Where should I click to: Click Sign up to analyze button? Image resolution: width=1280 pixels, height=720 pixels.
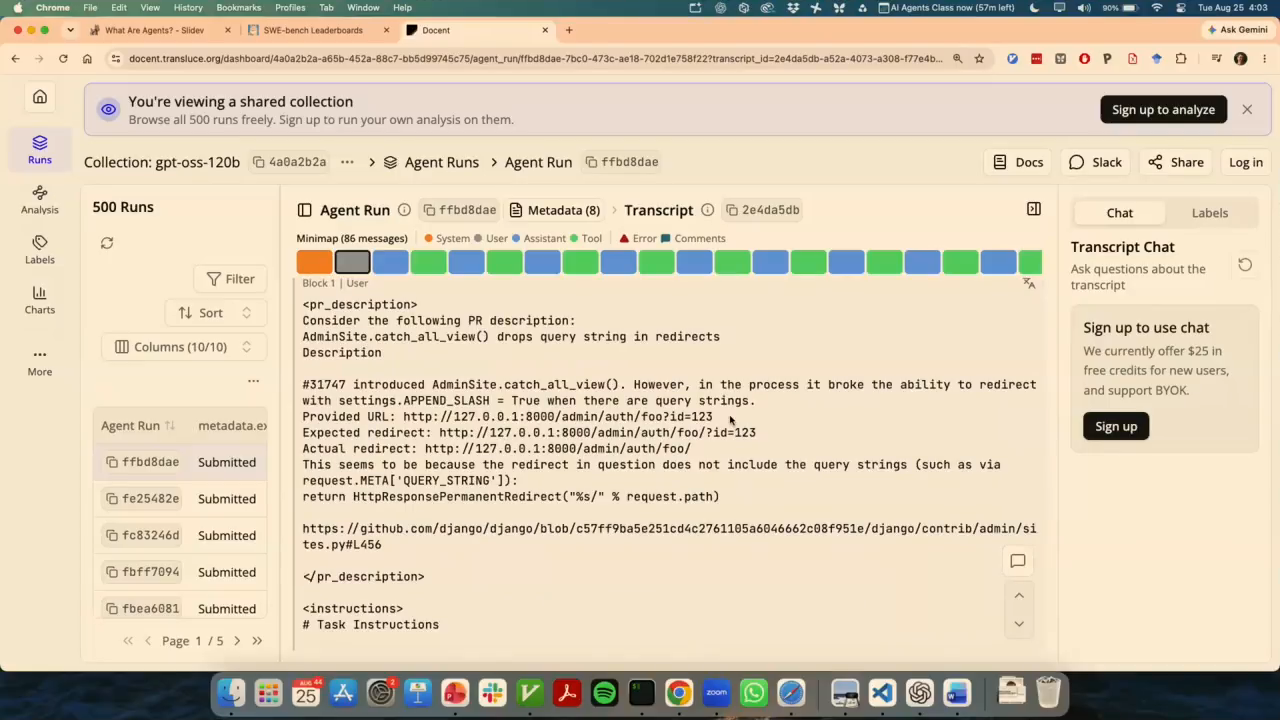coord(1163,109)
